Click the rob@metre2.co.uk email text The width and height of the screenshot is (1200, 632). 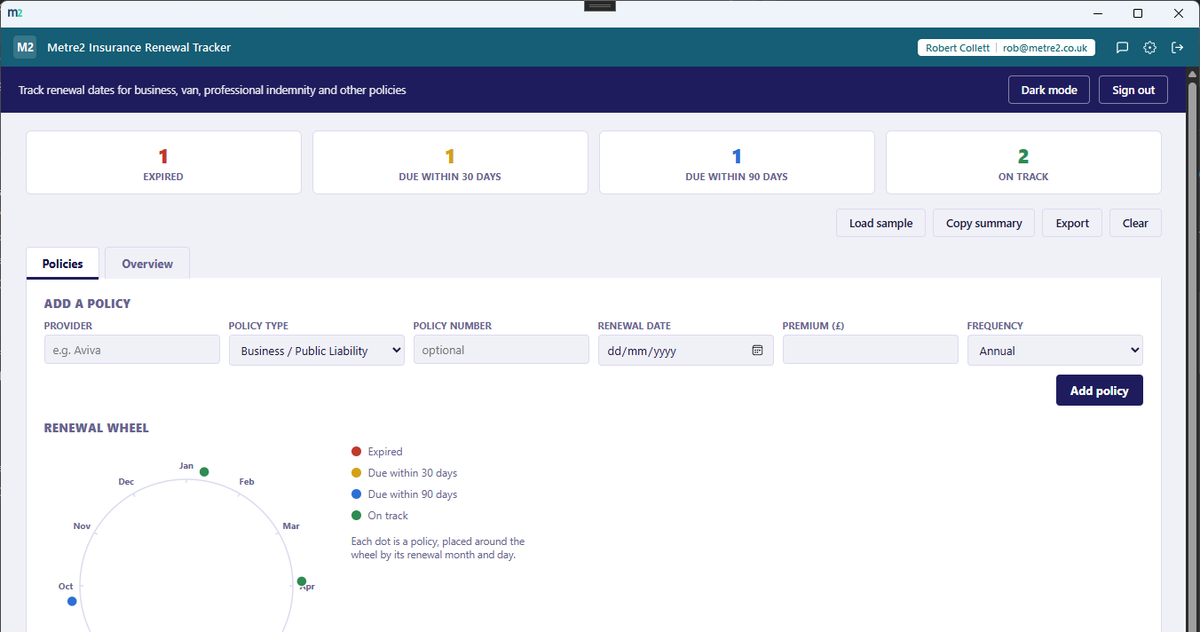1046,47
